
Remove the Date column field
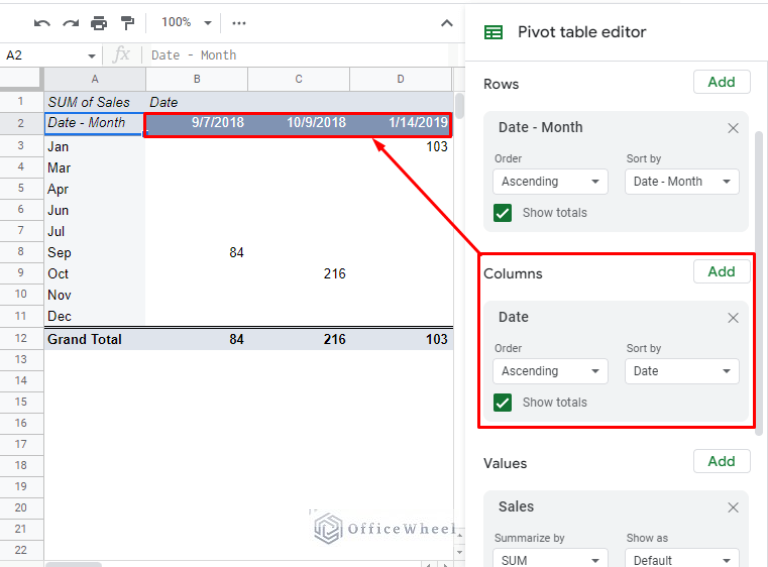[x=733, y=318]
